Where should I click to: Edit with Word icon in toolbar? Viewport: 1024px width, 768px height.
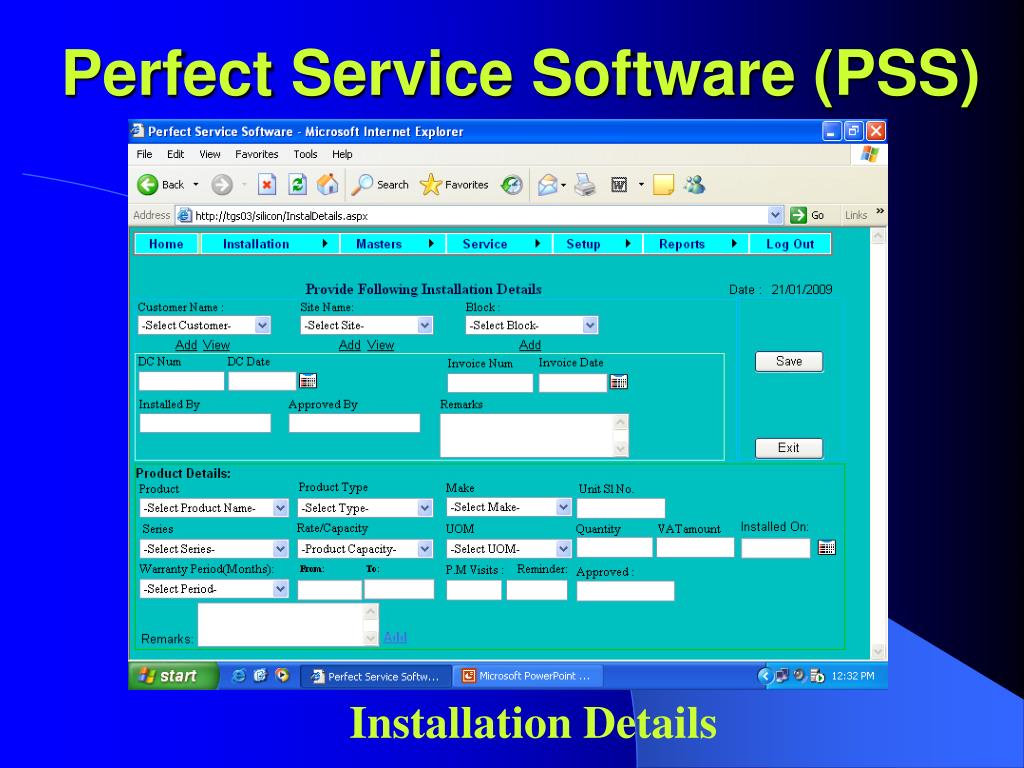[618, 185]
